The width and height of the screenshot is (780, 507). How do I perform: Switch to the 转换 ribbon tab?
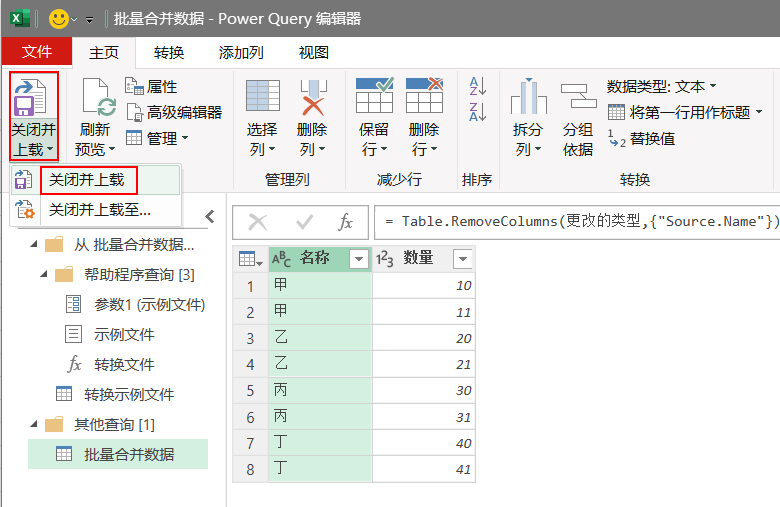point(169,53)
